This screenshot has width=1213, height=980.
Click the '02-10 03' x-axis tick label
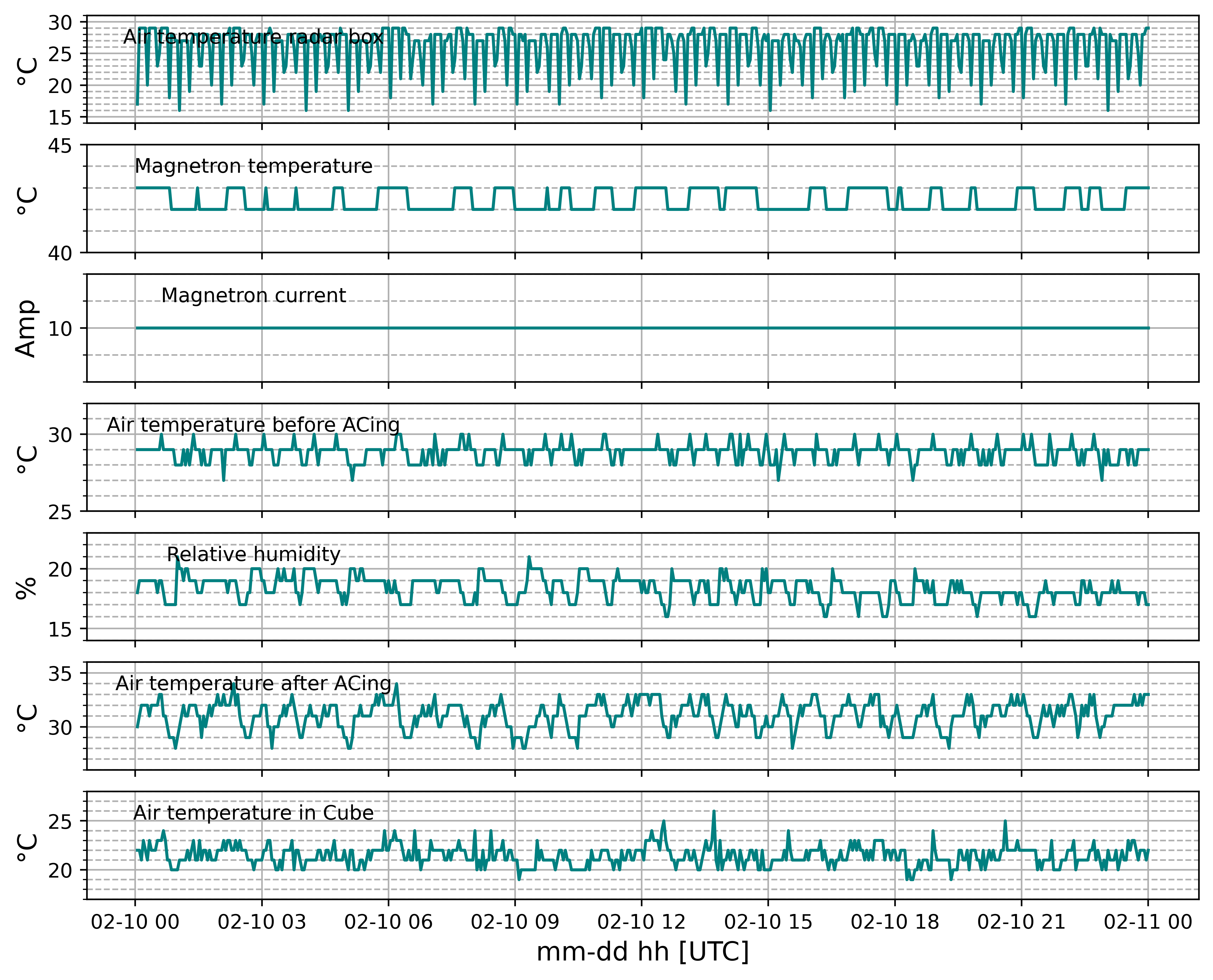[x=261, y=922]
